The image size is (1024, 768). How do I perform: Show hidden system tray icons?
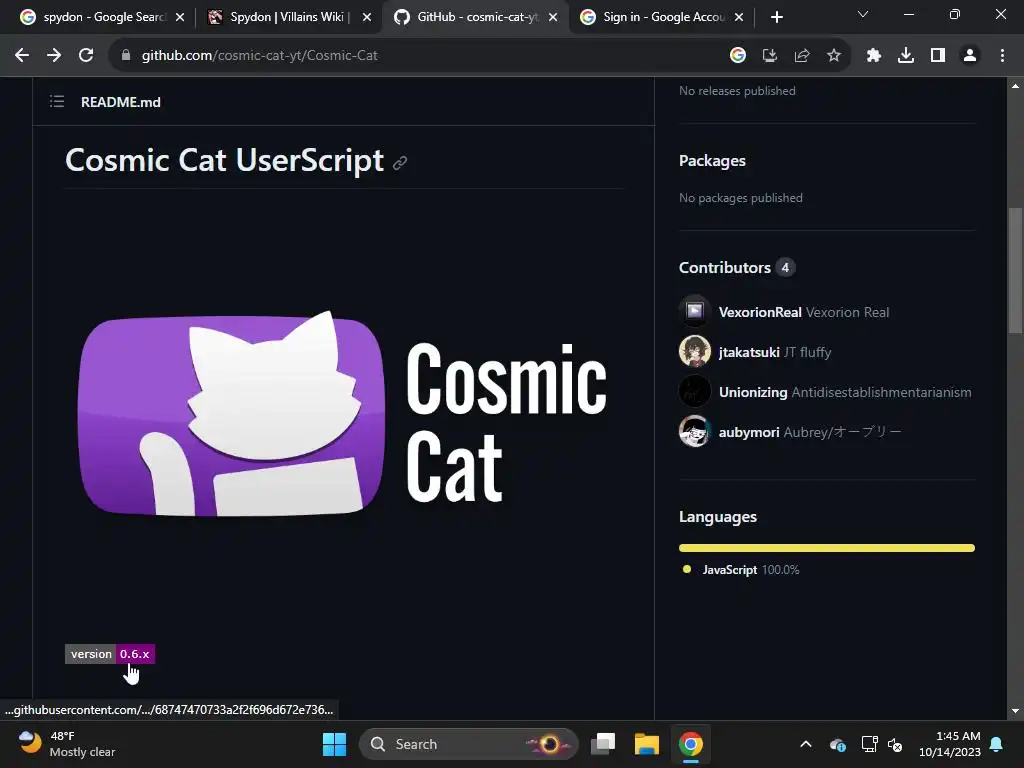(x=806, y=744)
